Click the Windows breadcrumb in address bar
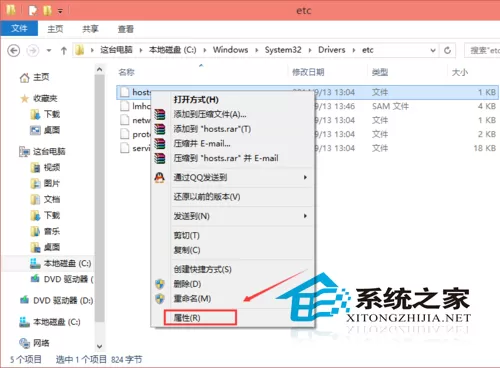Viewport: 500px width, 368px height. point(230,50)
